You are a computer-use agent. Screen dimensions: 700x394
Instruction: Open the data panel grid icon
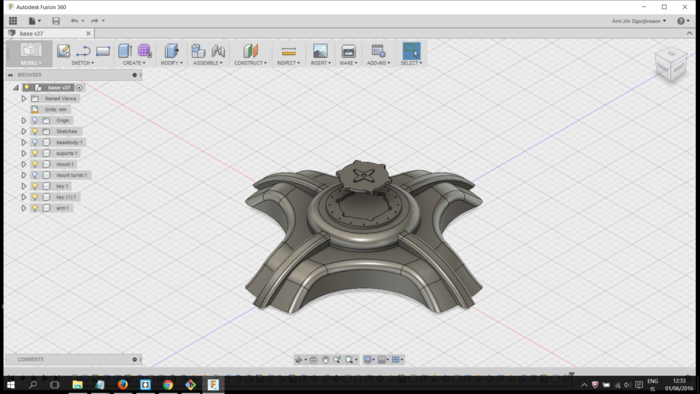tap(13, 21)
